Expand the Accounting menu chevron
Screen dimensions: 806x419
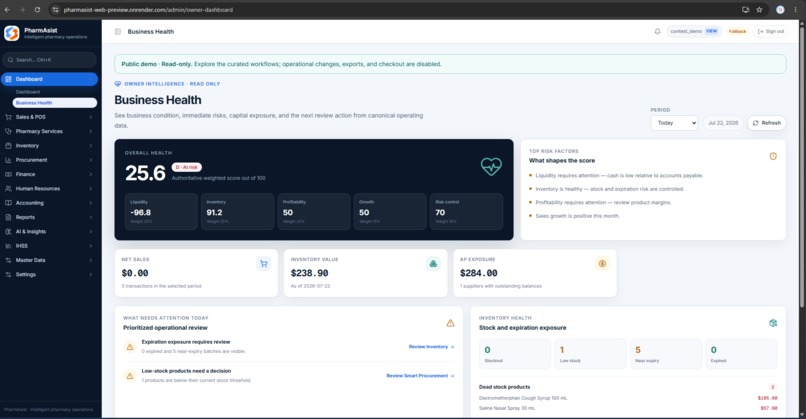(x=91, y=203)
